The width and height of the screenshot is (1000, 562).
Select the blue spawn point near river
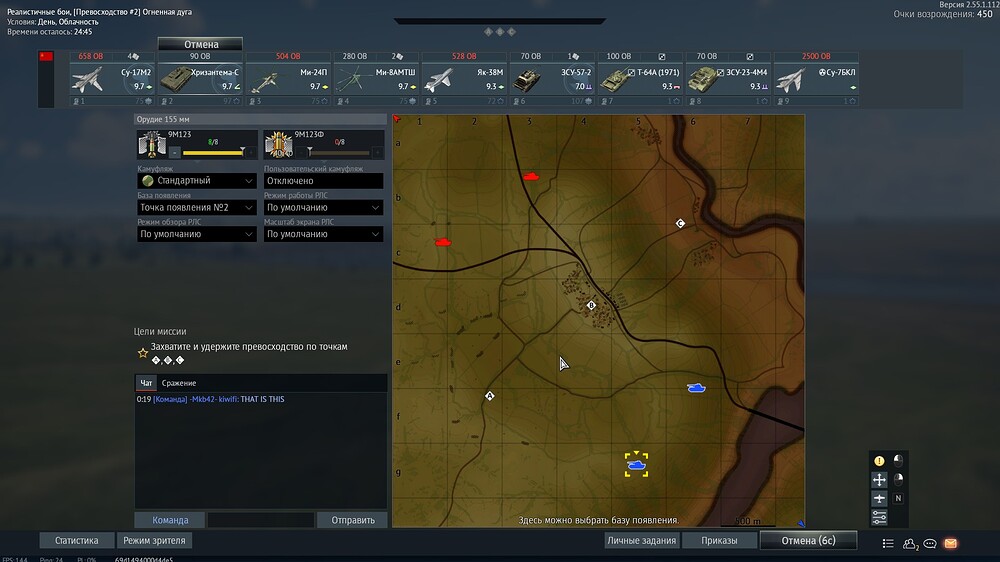pyautogui.click(x=696, y=387)
